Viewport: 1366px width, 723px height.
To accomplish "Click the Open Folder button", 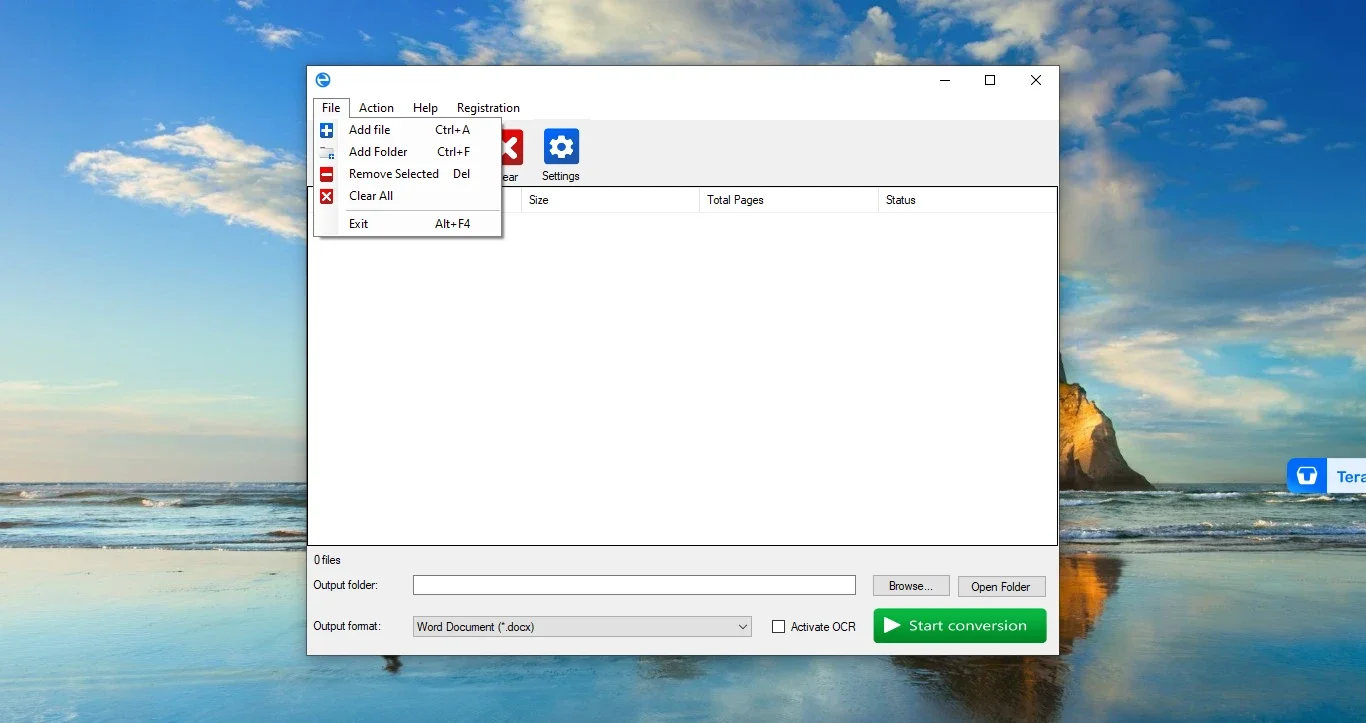I will pos(1001,587).
